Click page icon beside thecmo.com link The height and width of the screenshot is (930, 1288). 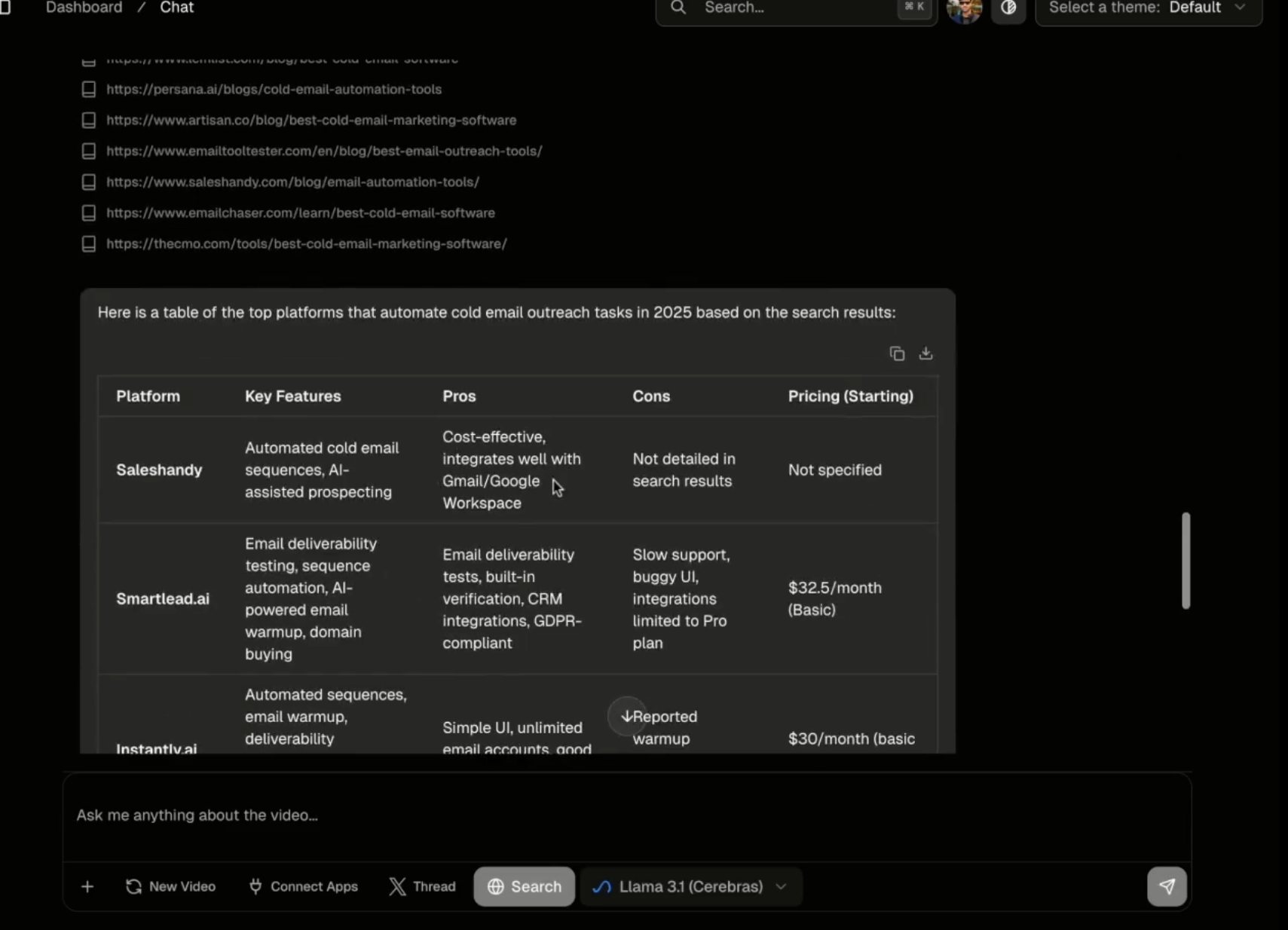coord(89,244)
